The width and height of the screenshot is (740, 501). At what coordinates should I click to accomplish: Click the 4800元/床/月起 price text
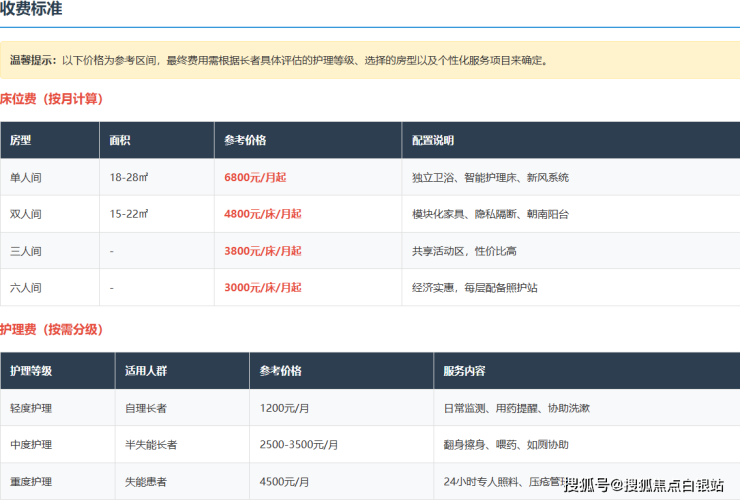(x=262, y=214)
